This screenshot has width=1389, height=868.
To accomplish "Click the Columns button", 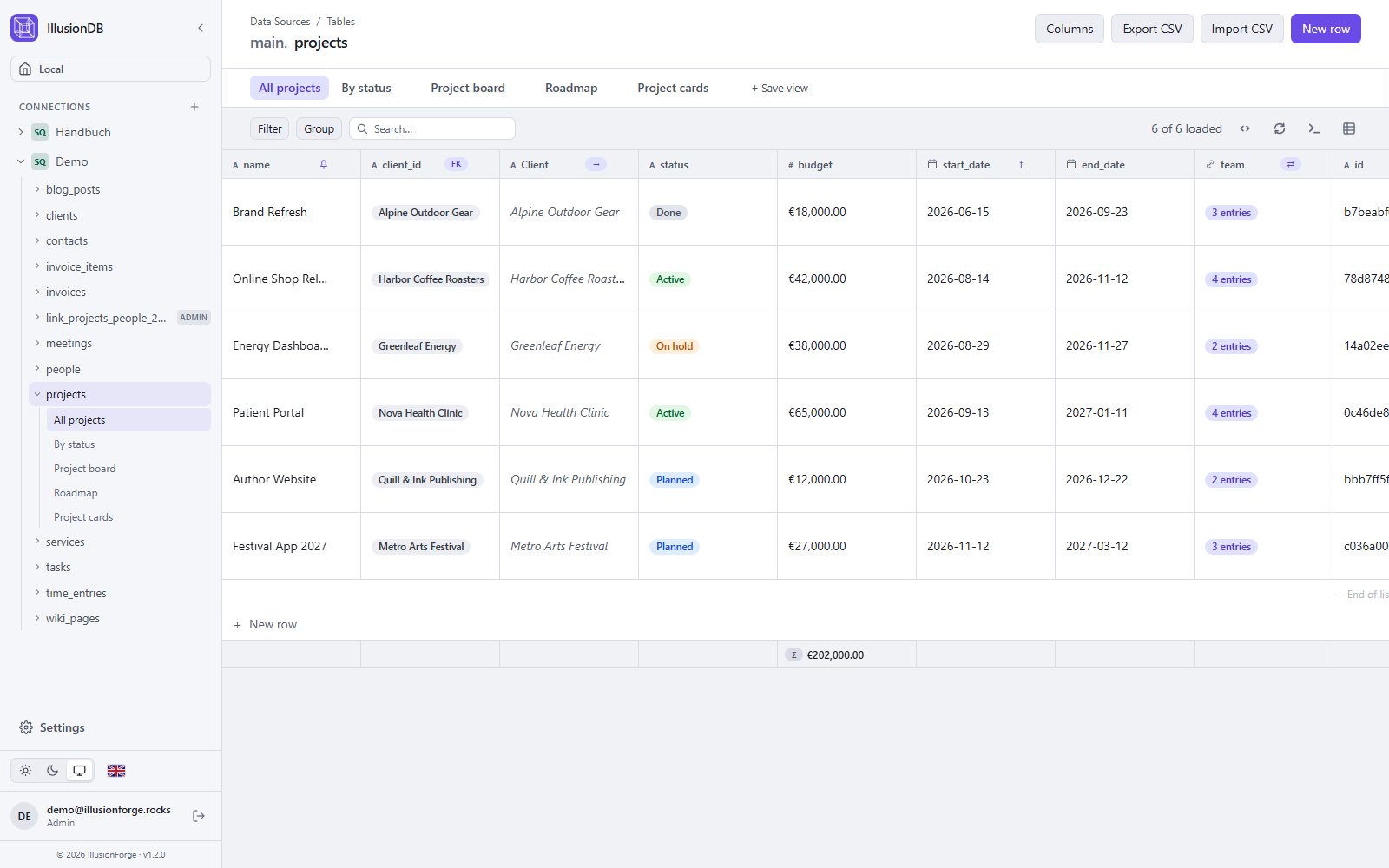I will (x=1070, y=29).
